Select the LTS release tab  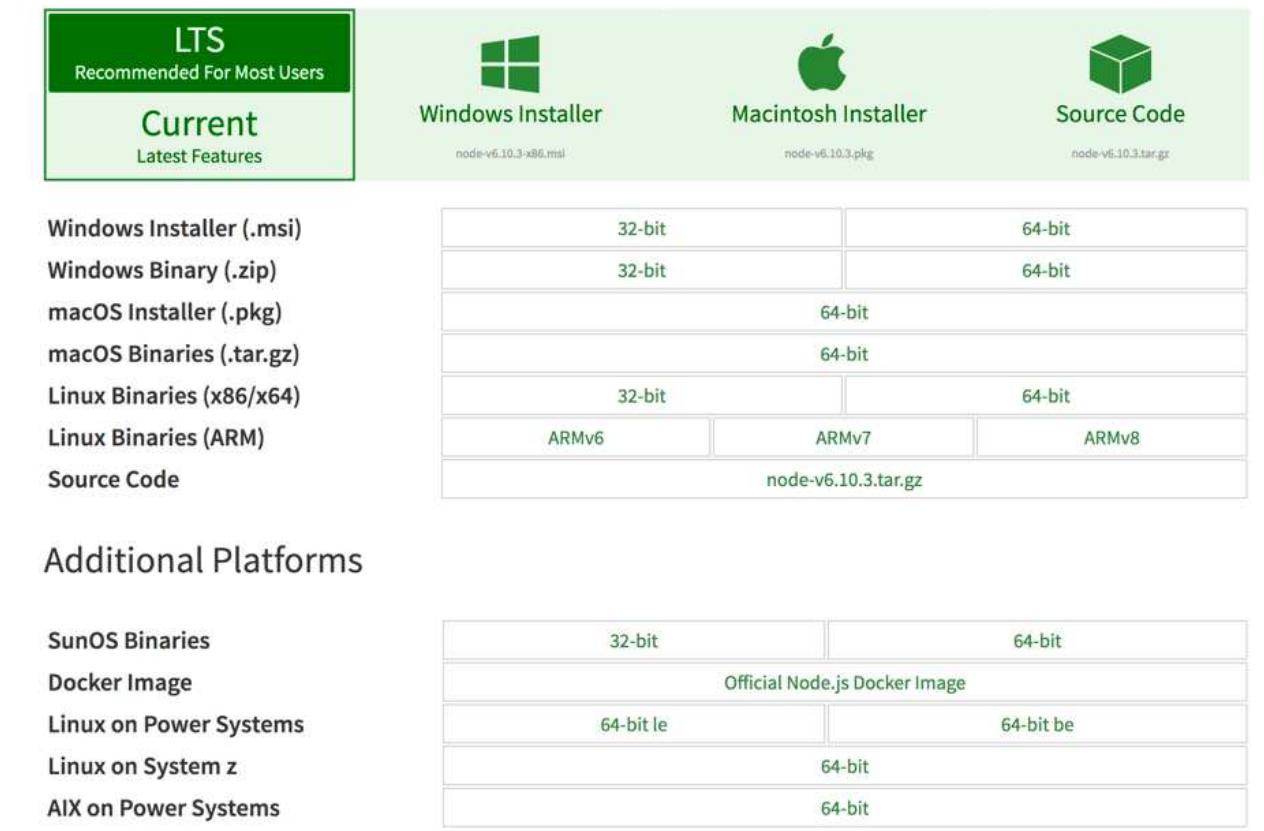coord(200,53)
